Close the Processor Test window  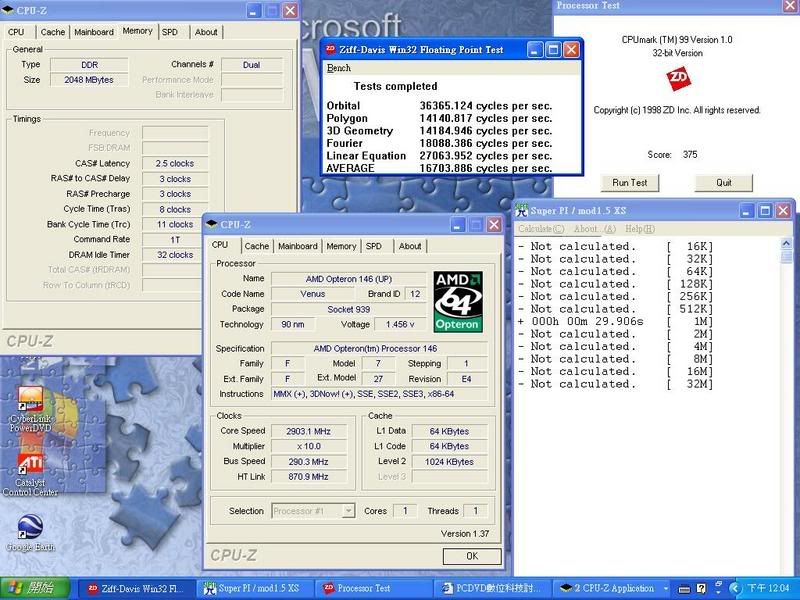[790, 5]
